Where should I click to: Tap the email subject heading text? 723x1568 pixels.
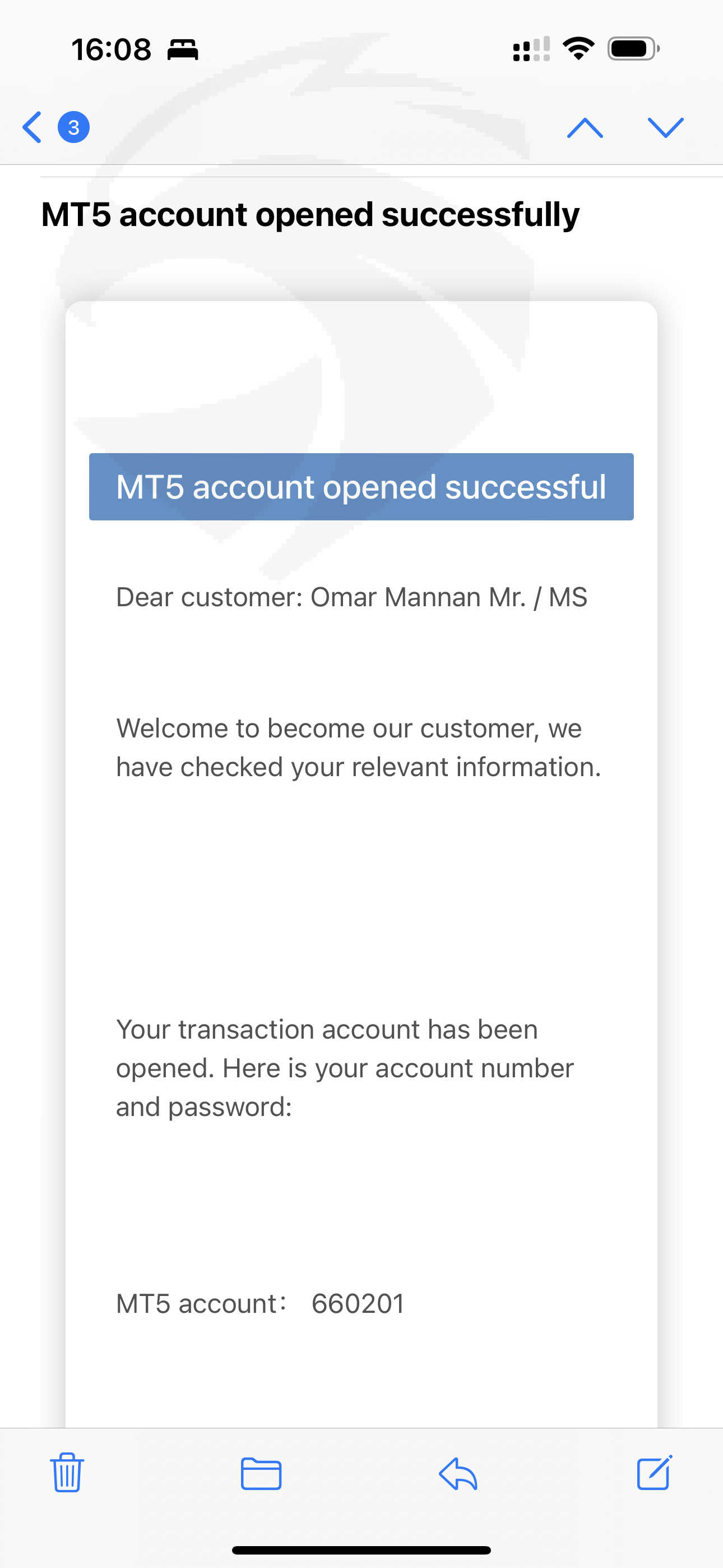tap(310, 215)
